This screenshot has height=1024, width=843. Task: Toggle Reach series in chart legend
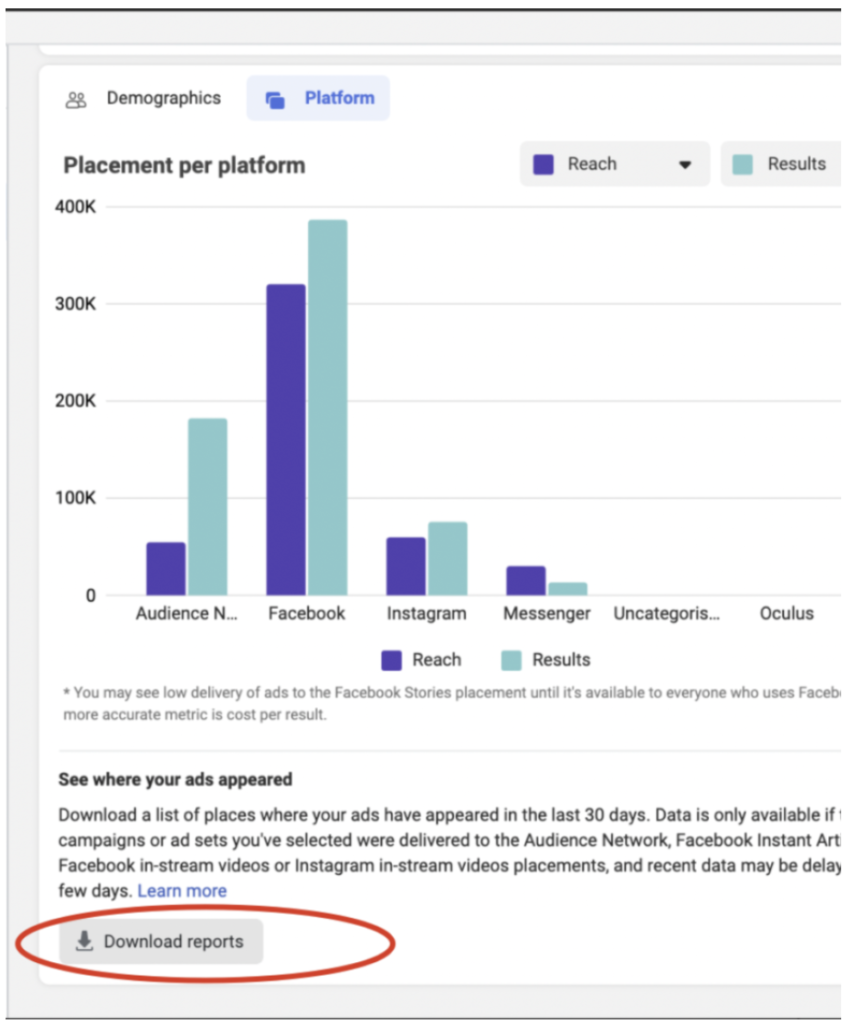click(421, 660)
